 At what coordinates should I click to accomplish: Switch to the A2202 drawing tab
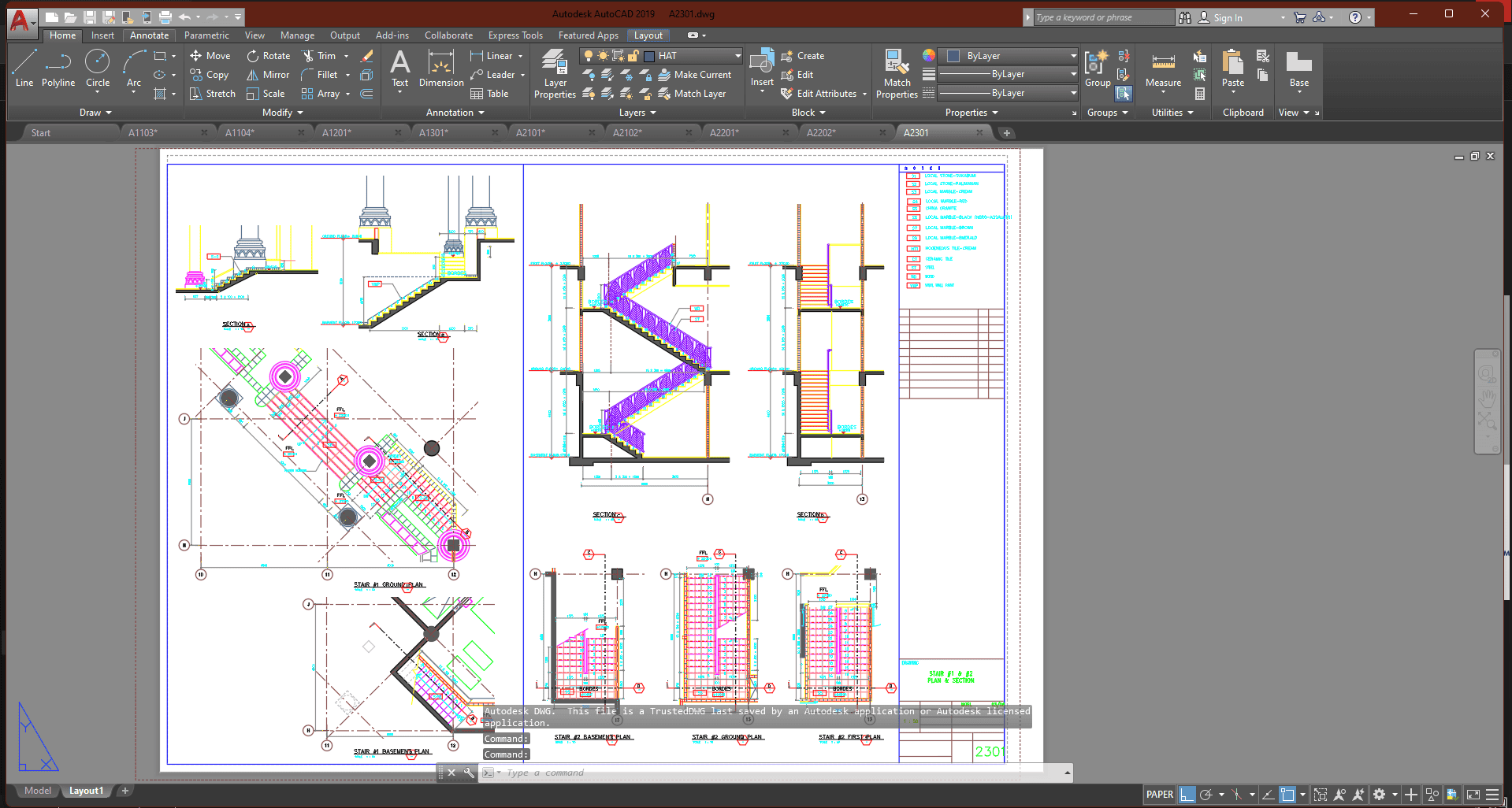point(821,133)
